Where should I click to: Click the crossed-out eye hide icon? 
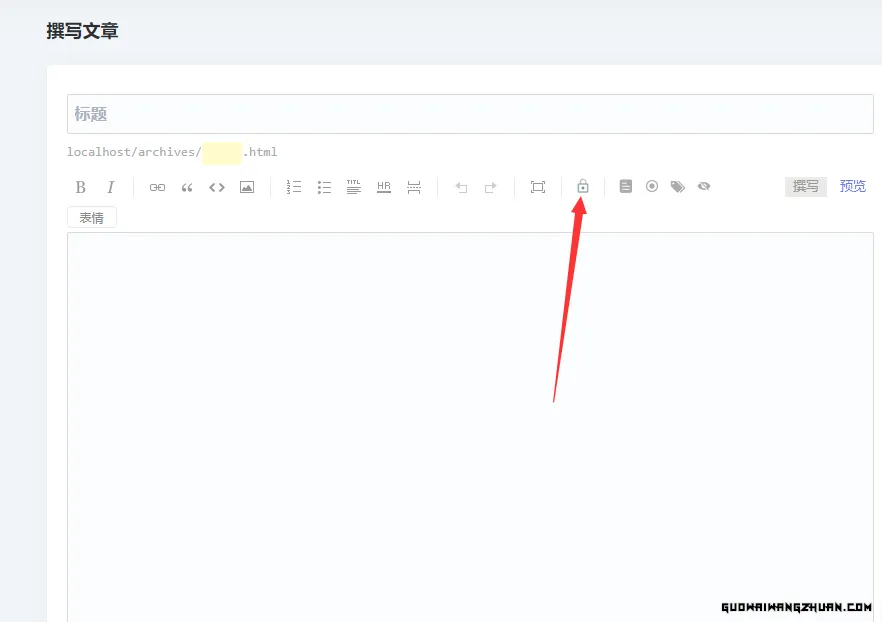(x=704, y=186)
